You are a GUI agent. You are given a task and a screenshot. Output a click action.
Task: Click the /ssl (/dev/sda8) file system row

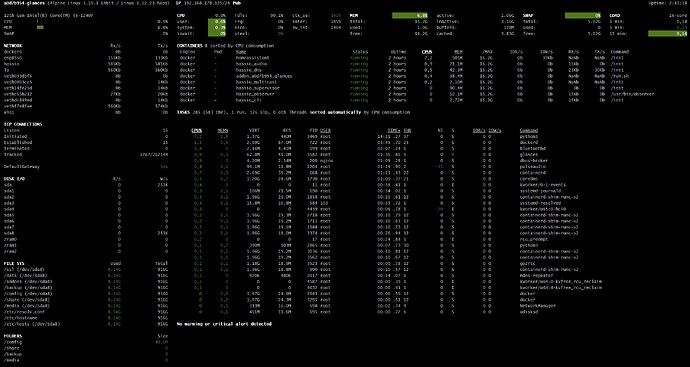(x=86, y=269)
